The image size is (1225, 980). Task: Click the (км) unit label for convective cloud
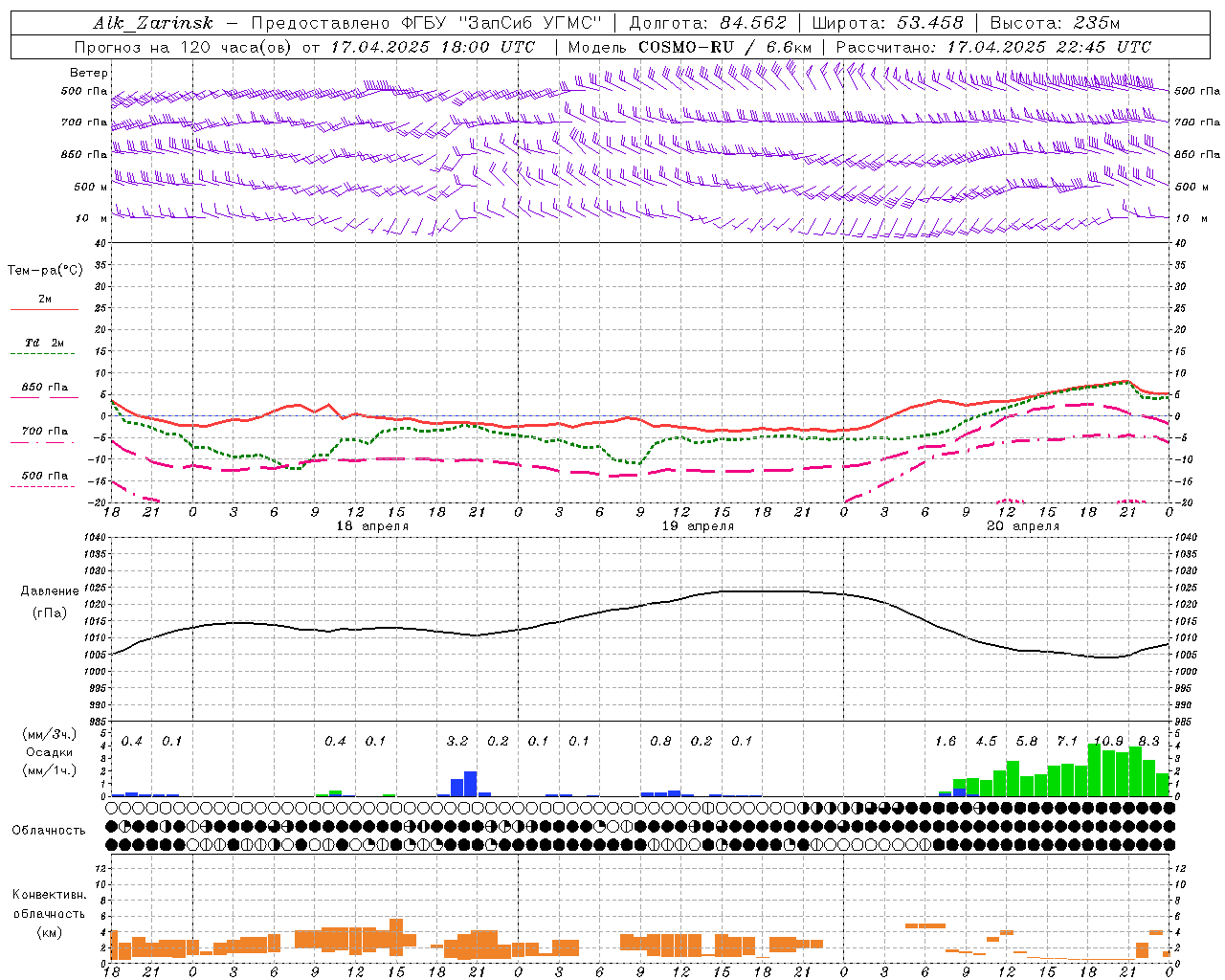click(49, 931)
